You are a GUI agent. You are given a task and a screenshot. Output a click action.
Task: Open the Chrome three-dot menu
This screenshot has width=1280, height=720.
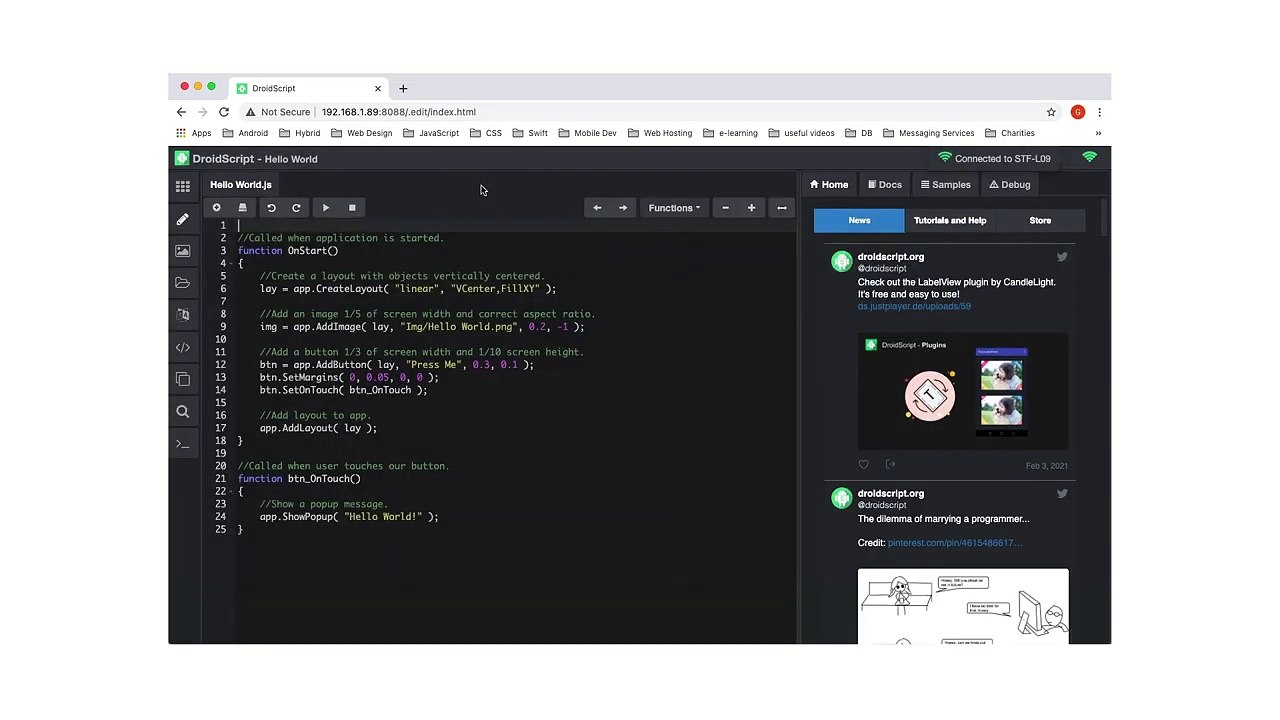1099,112
